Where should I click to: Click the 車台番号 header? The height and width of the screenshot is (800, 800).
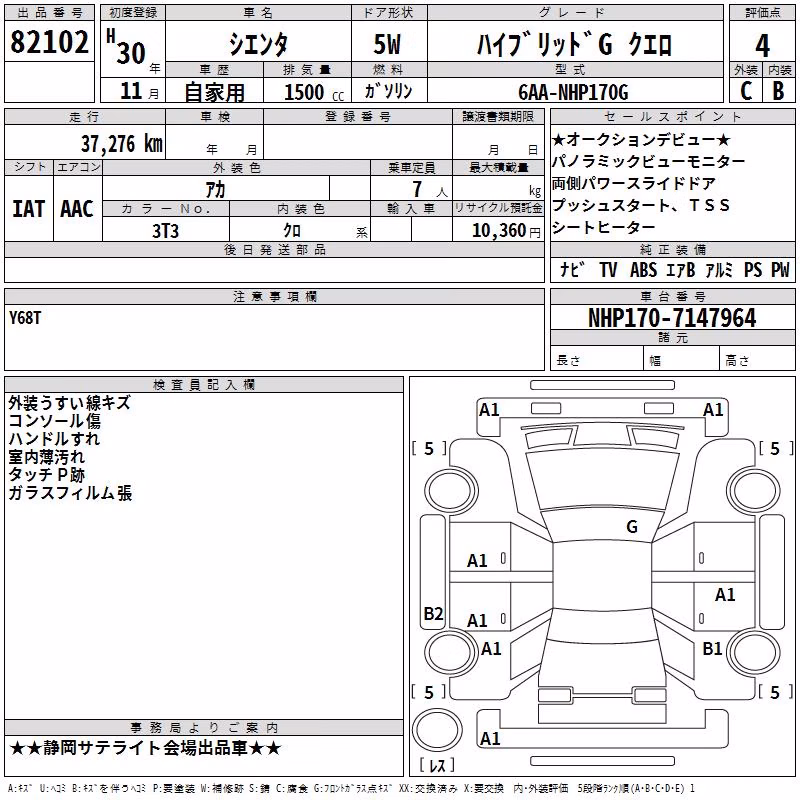(672, 296)
